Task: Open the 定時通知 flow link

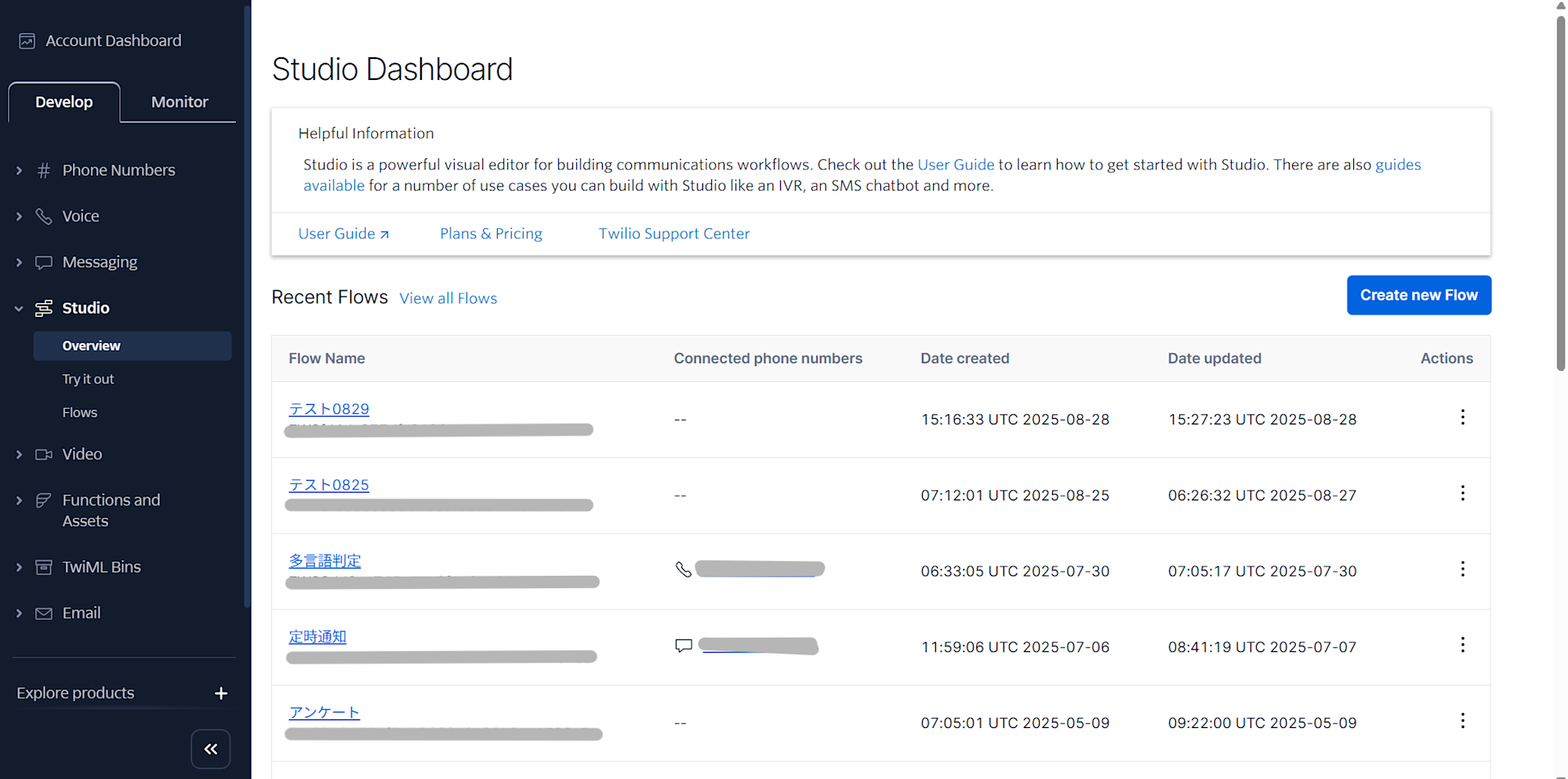Action: (318, 637)
